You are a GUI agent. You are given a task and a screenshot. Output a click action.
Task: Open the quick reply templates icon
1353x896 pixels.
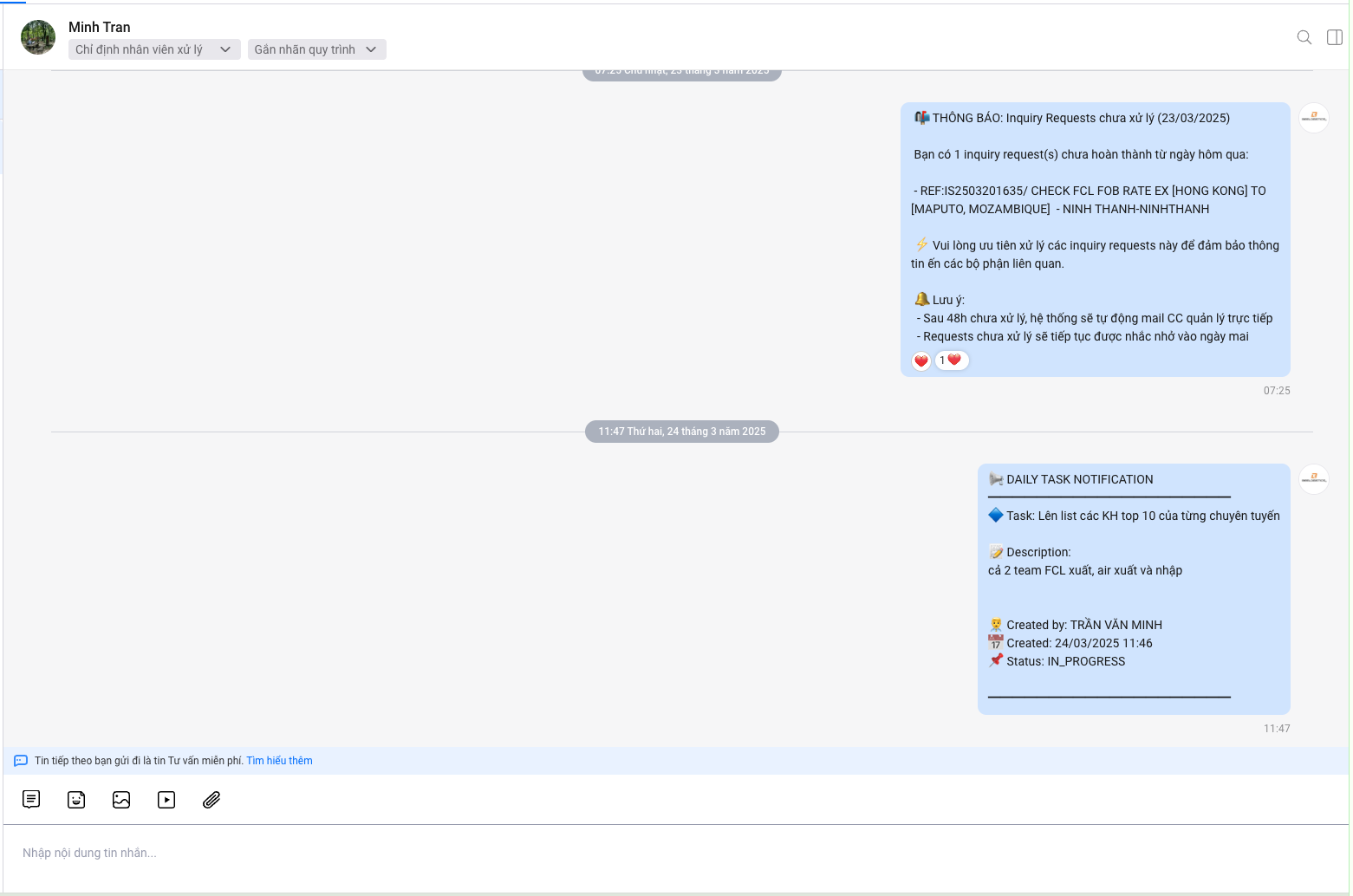pos(31,800)
